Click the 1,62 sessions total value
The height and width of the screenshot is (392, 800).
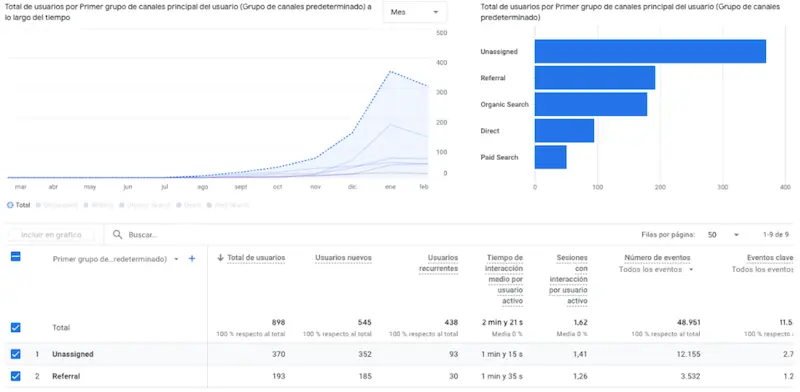point(580,322)
